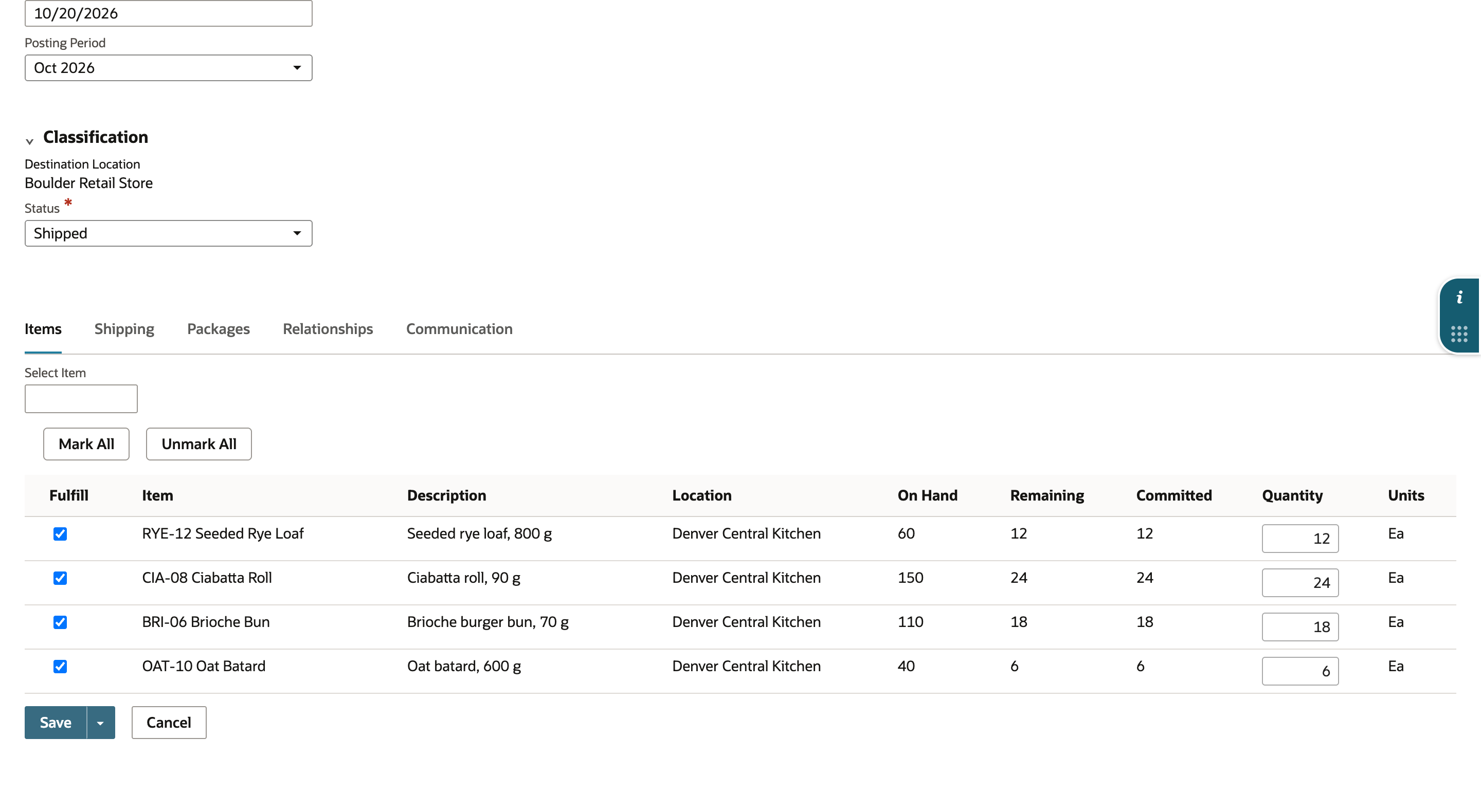Image resolution: width=1481 pixels, height=812 pixels.
Task: Click the Location column header
Action: pos(702,496)
